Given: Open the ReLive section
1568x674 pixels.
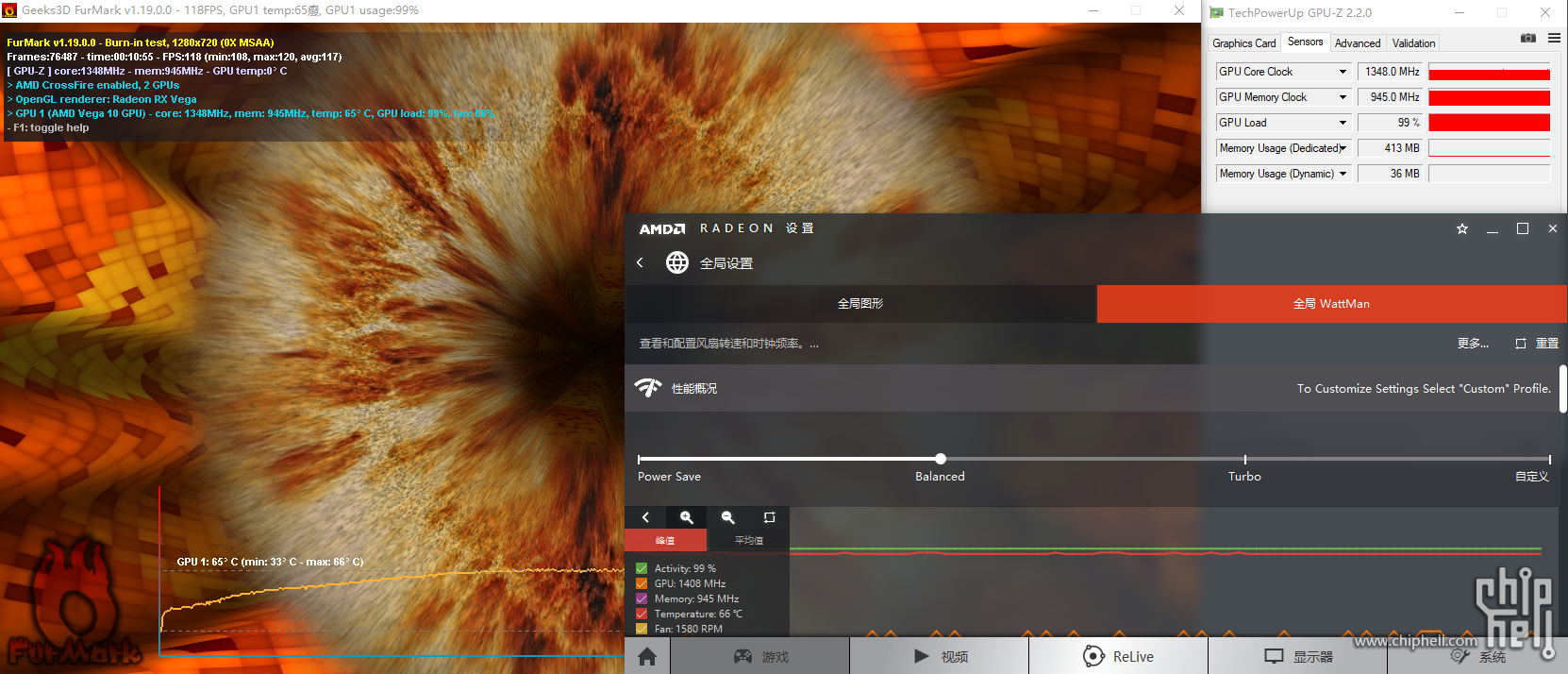Looking at the screenshot, I should [x=1119, y=656].
